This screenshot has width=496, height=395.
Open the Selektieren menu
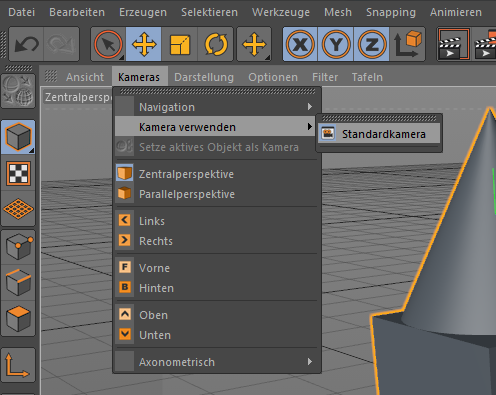point(209,12)
